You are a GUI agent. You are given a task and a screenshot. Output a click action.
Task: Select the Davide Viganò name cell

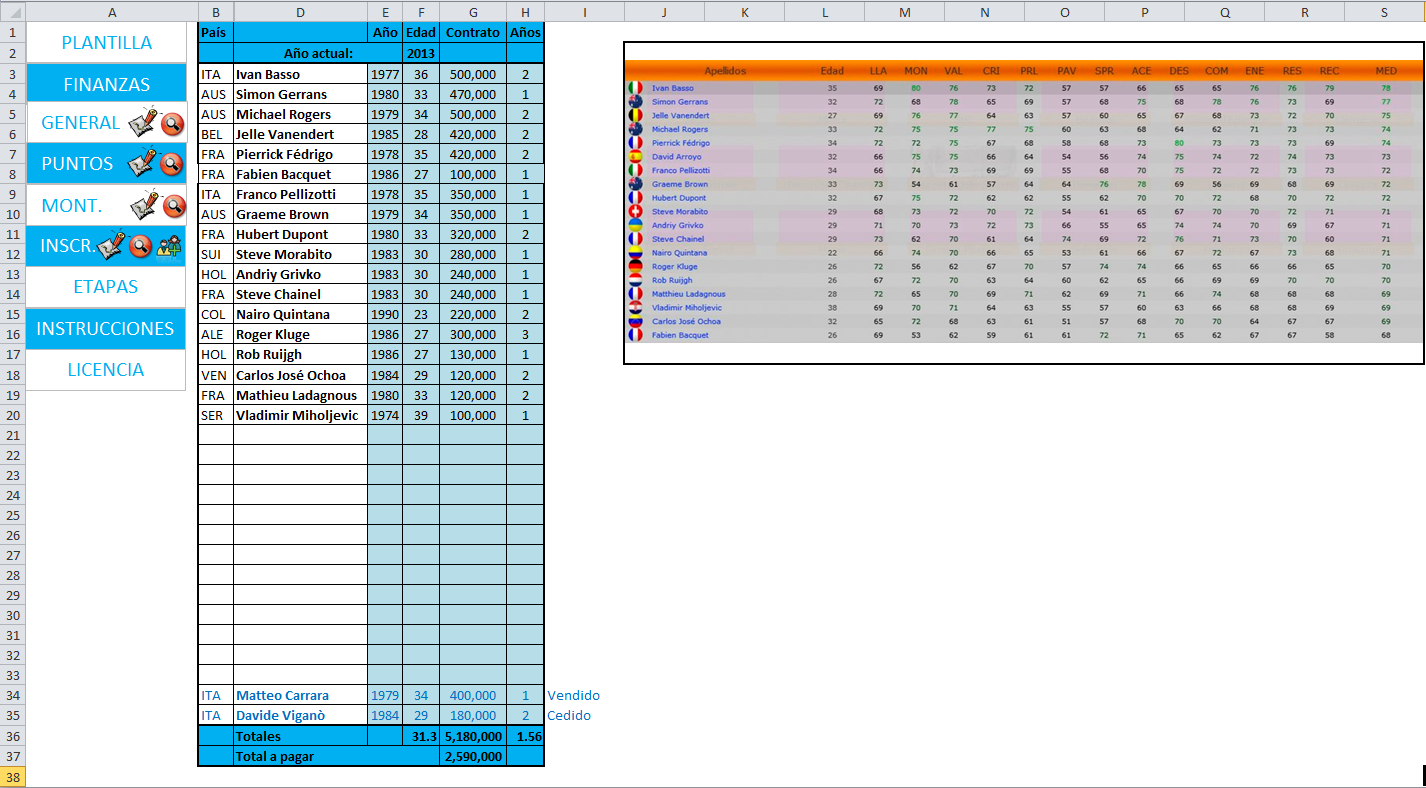click(300, 715)
